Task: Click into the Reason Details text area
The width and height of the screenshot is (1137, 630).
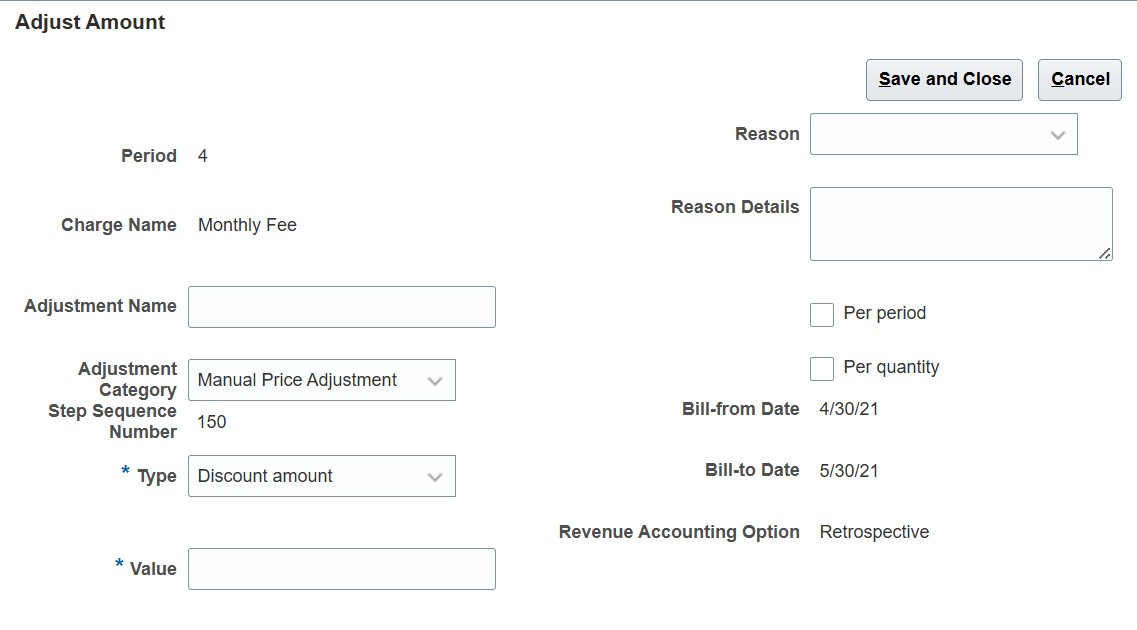Action: (x=960, y=222)
